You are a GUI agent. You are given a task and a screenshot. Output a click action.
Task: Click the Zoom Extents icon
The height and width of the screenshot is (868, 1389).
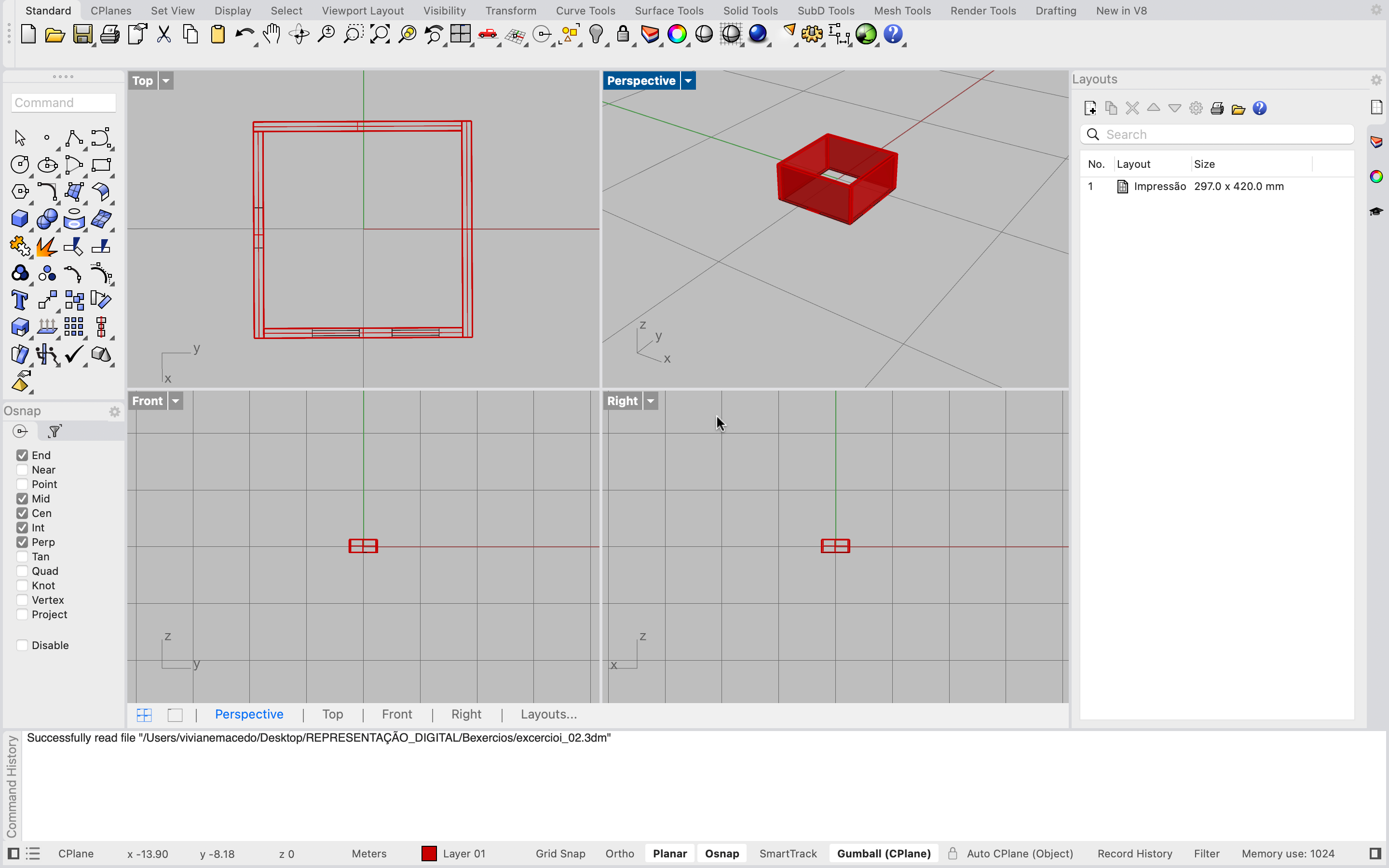tap(380, 34)
